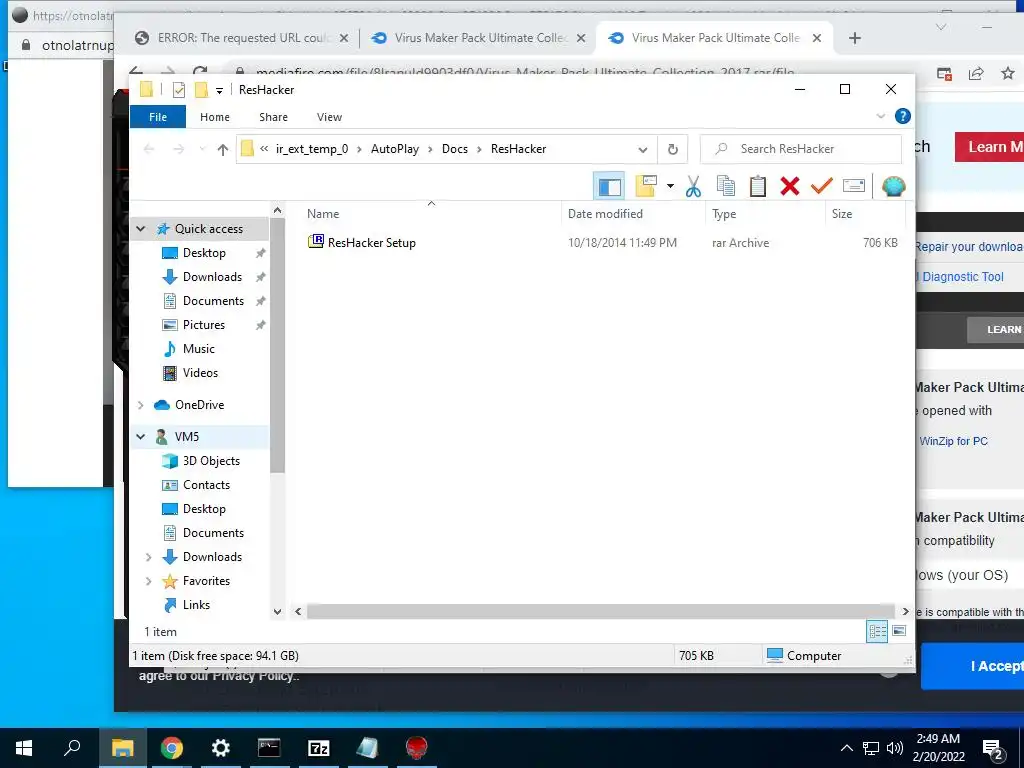Click the Up one level arrow

(223, 150)
